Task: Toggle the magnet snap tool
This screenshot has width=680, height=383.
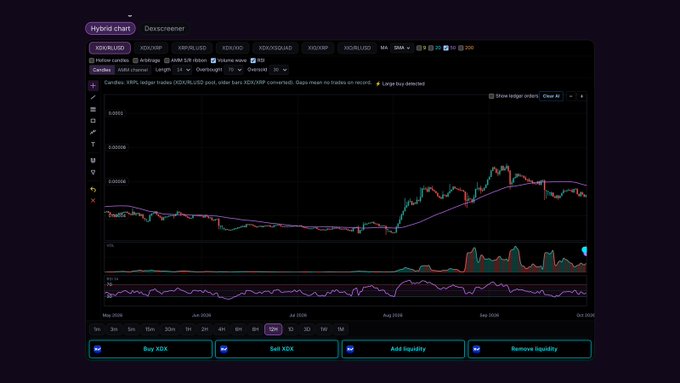Action: click(x=93, y=160)
